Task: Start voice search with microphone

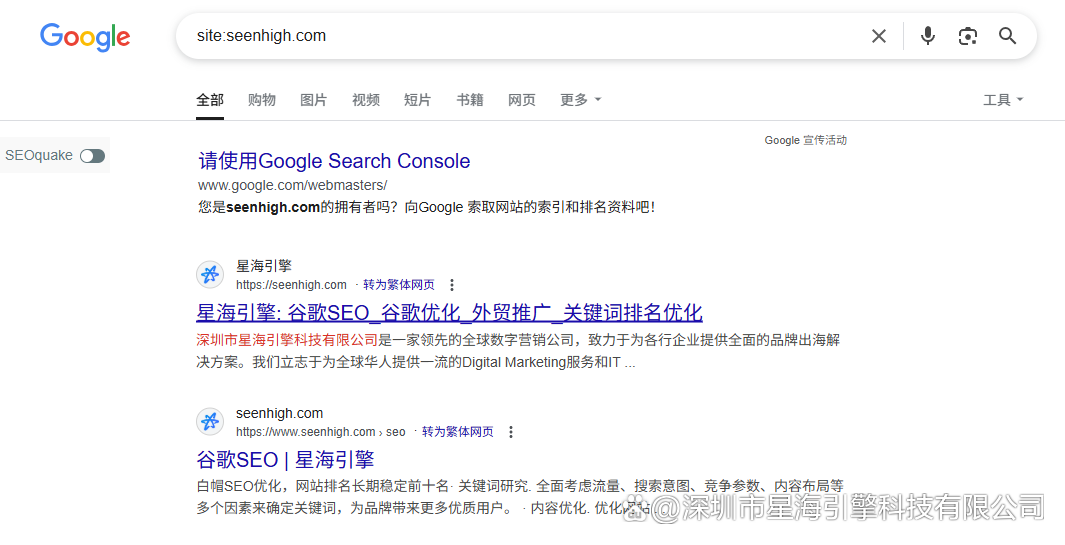Action: pos(928,36)
